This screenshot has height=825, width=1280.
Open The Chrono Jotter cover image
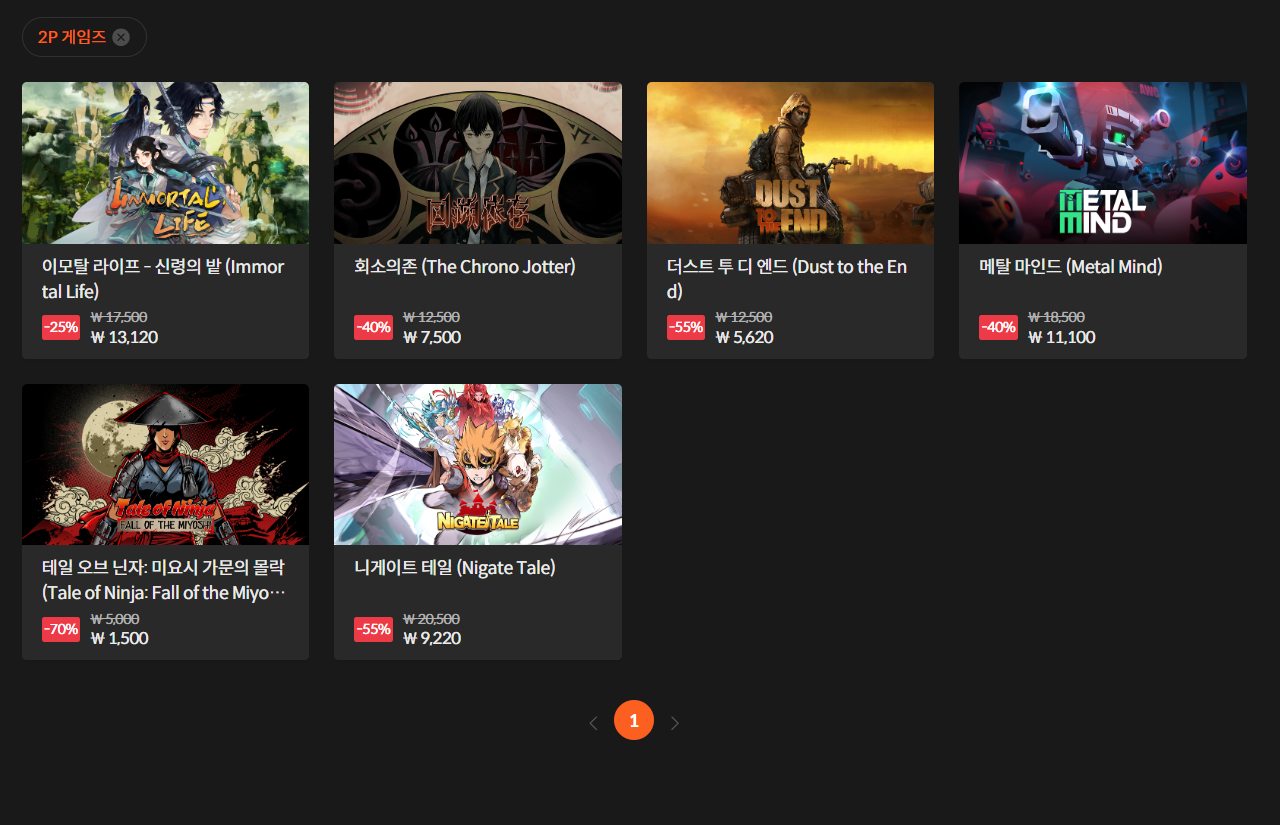point(478,163)
